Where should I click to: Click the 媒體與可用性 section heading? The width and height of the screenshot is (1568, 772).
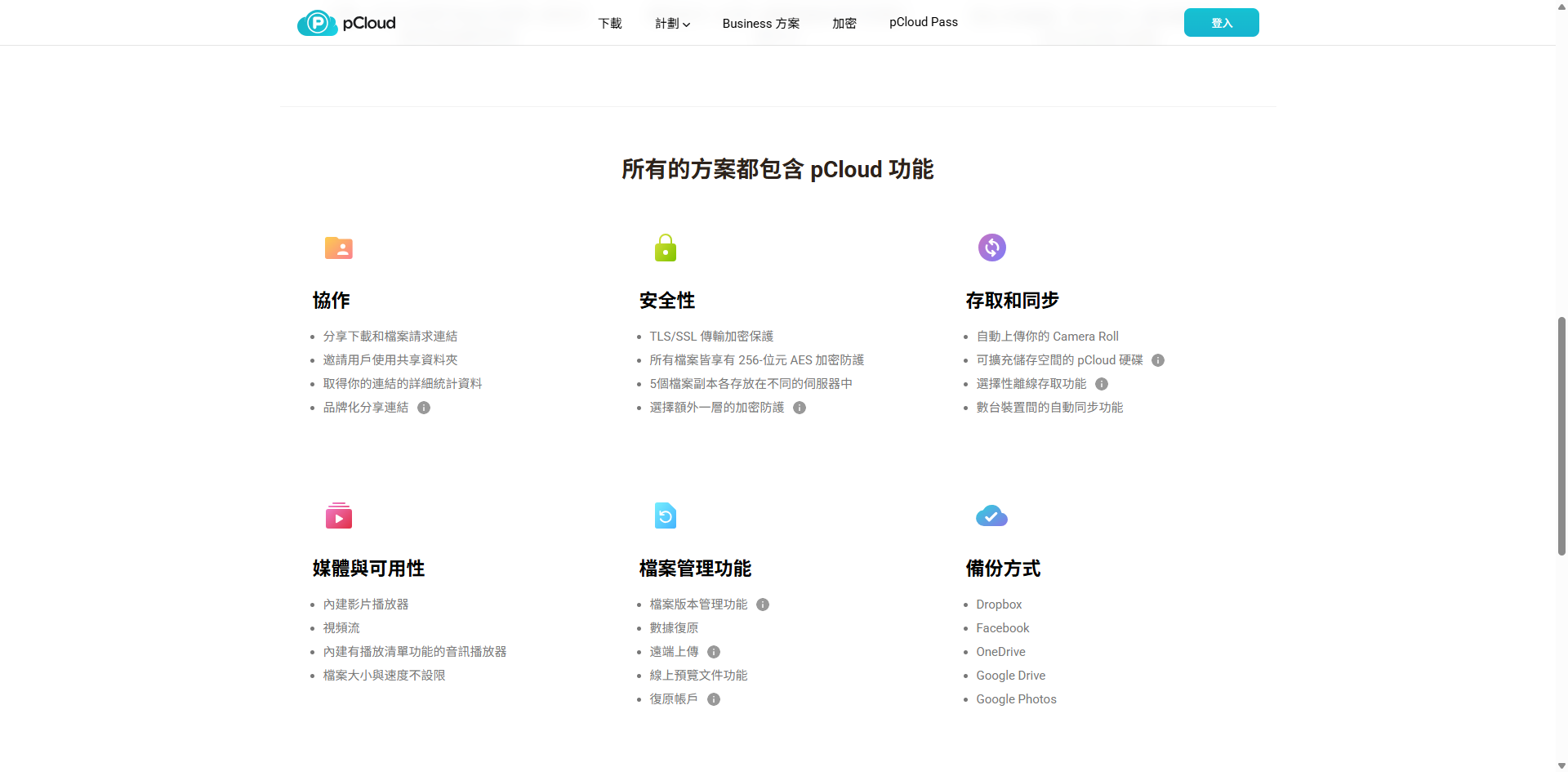coord(368,569)
